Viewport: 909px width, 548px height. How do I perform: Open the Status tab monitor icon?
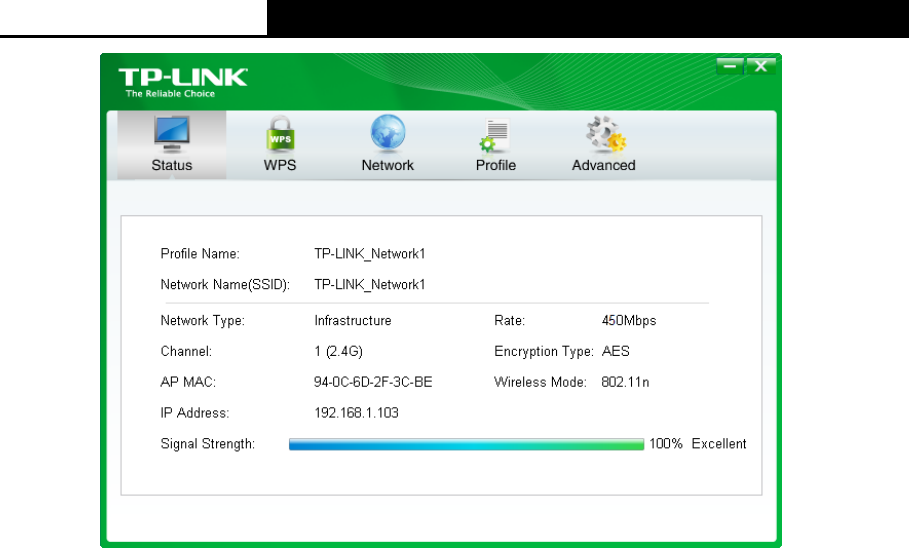point(172,134)
